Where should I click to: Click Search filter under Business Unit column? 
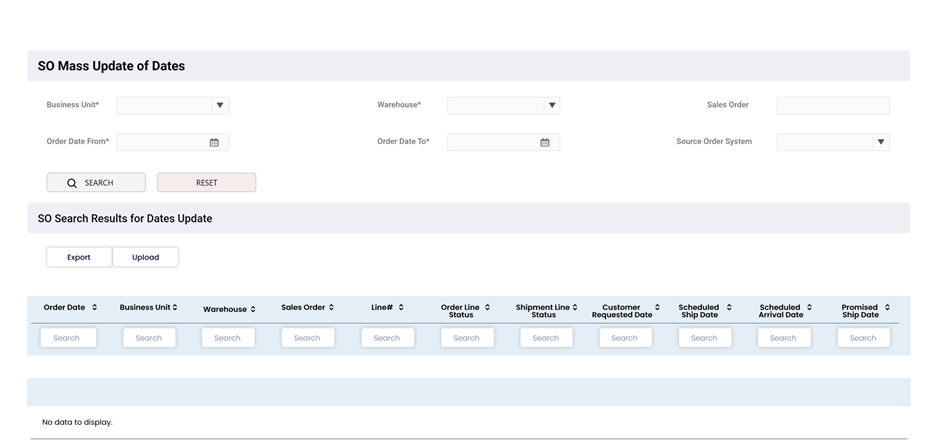tap(149, 338)
